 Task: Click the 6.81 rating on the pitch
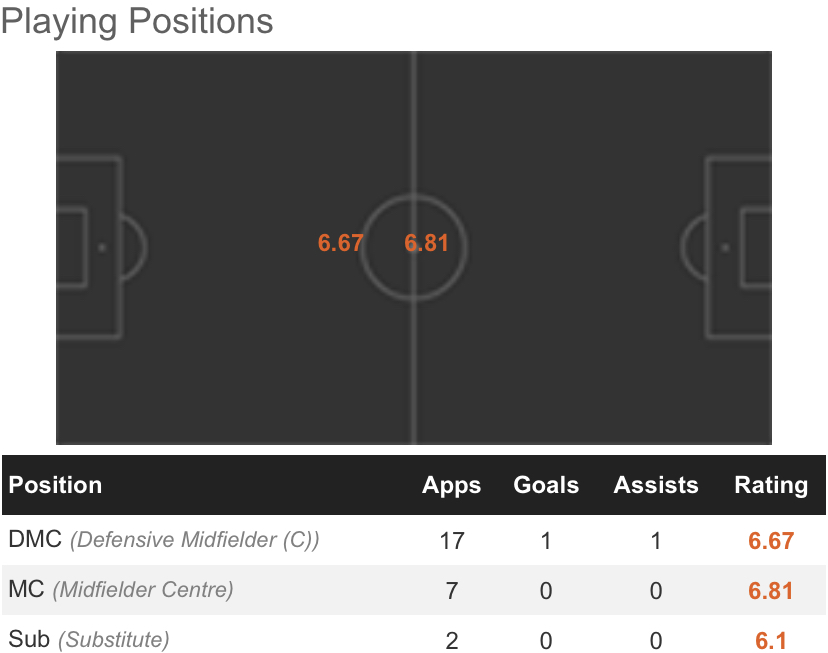pos(427,243)
